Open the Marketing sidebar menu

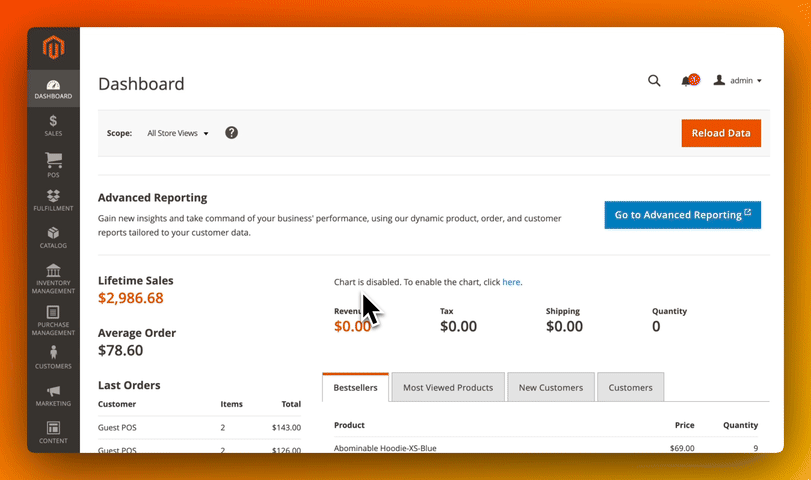click(x=53, y=395)
